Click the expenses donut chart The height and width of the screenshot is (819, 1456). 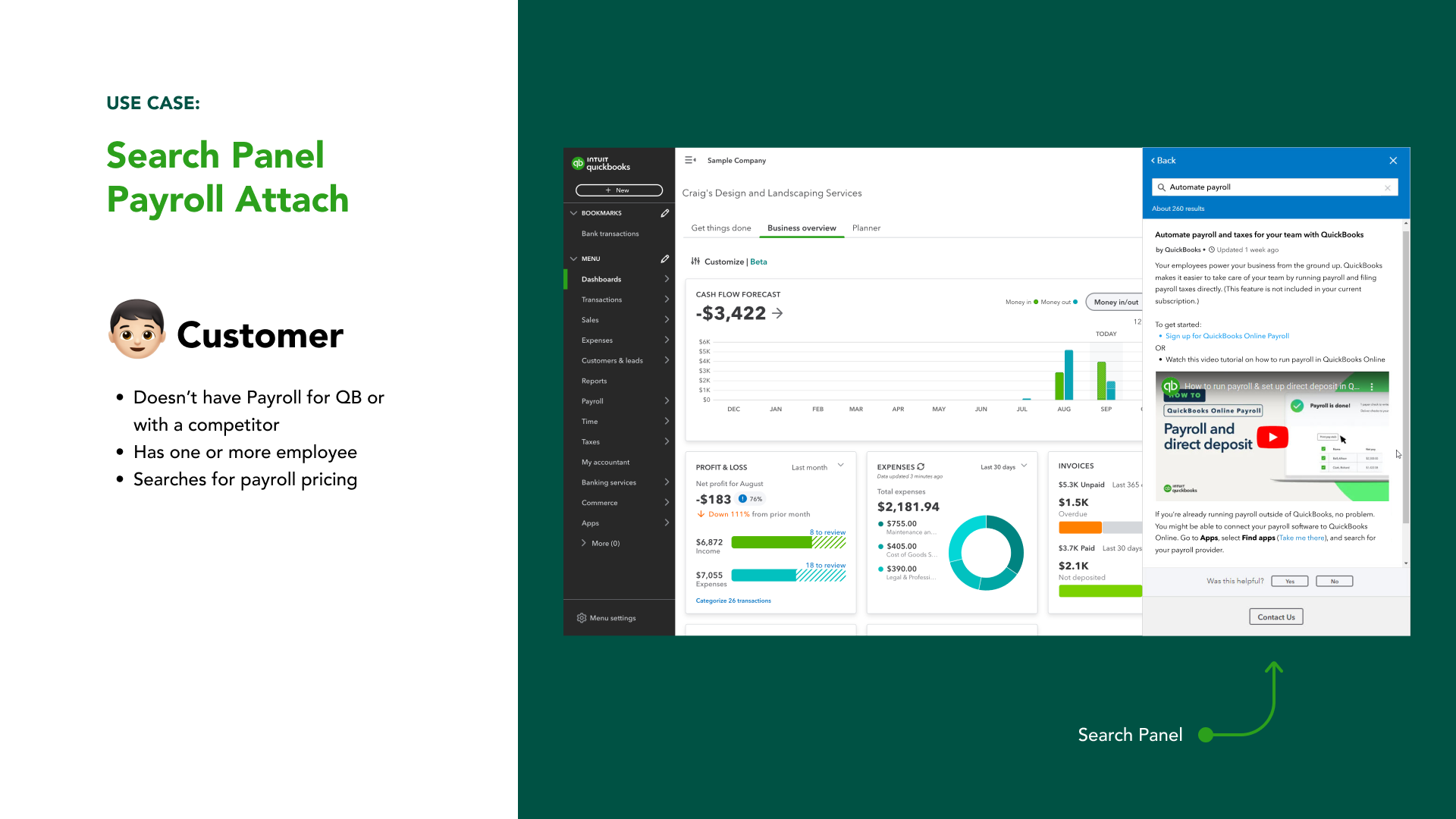point(986,553)
